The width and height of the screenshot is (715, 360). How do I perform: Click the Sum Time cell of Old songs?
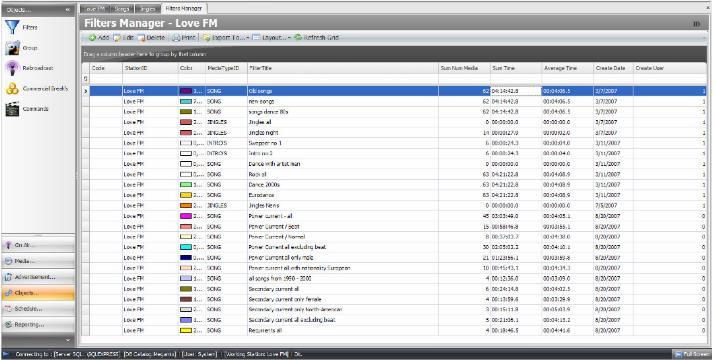point(516,91)
